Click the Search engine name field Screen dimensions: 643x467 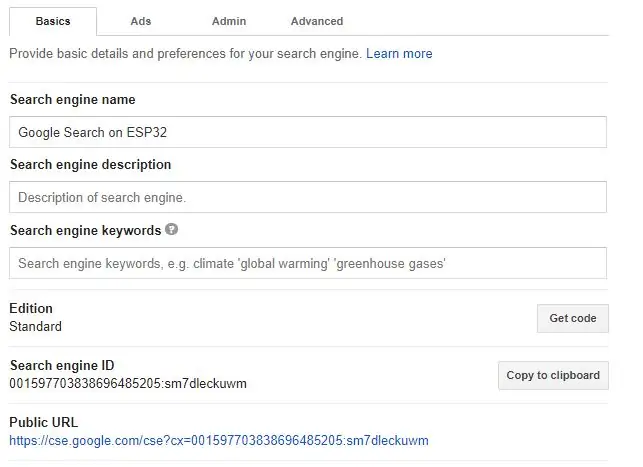point(308,132)
